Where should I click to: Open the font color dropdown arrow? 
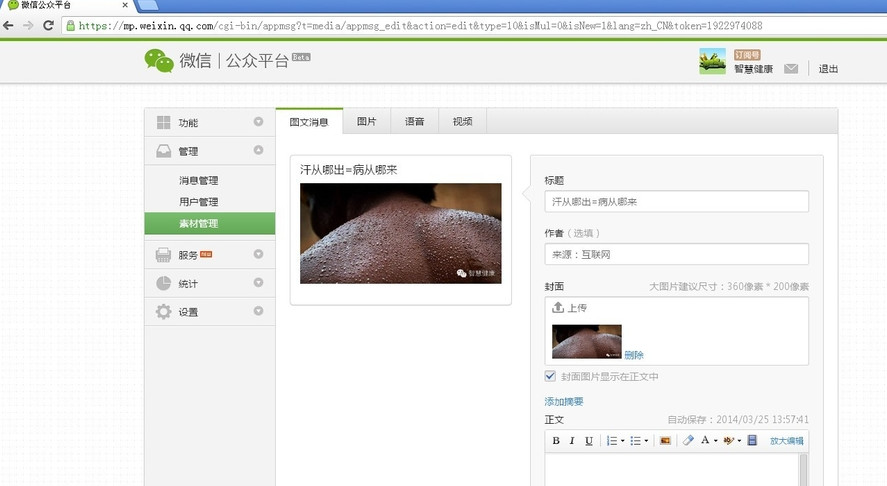pos(716,441)
